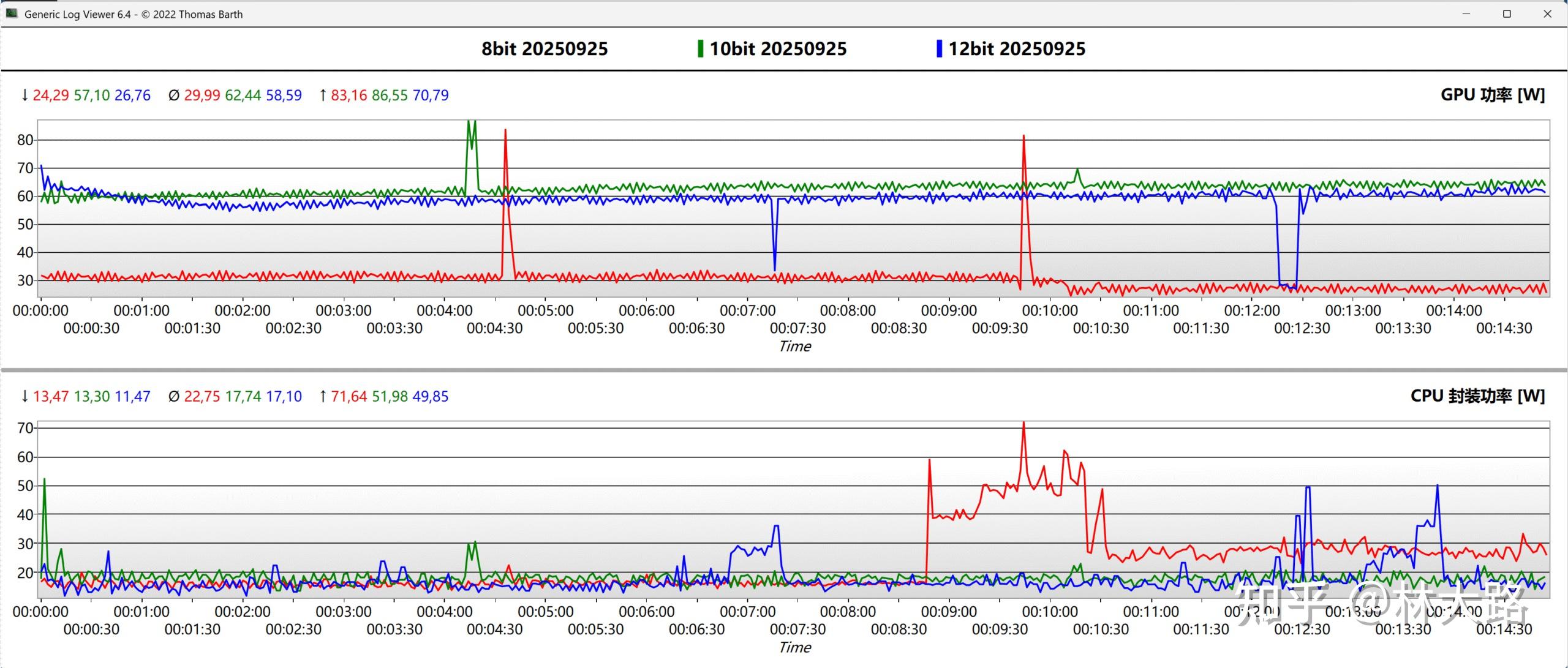Click the GPU 功率 [W] chart title
The height and width of the screenshot is (668, 1568).
(x=1492, y=95)
